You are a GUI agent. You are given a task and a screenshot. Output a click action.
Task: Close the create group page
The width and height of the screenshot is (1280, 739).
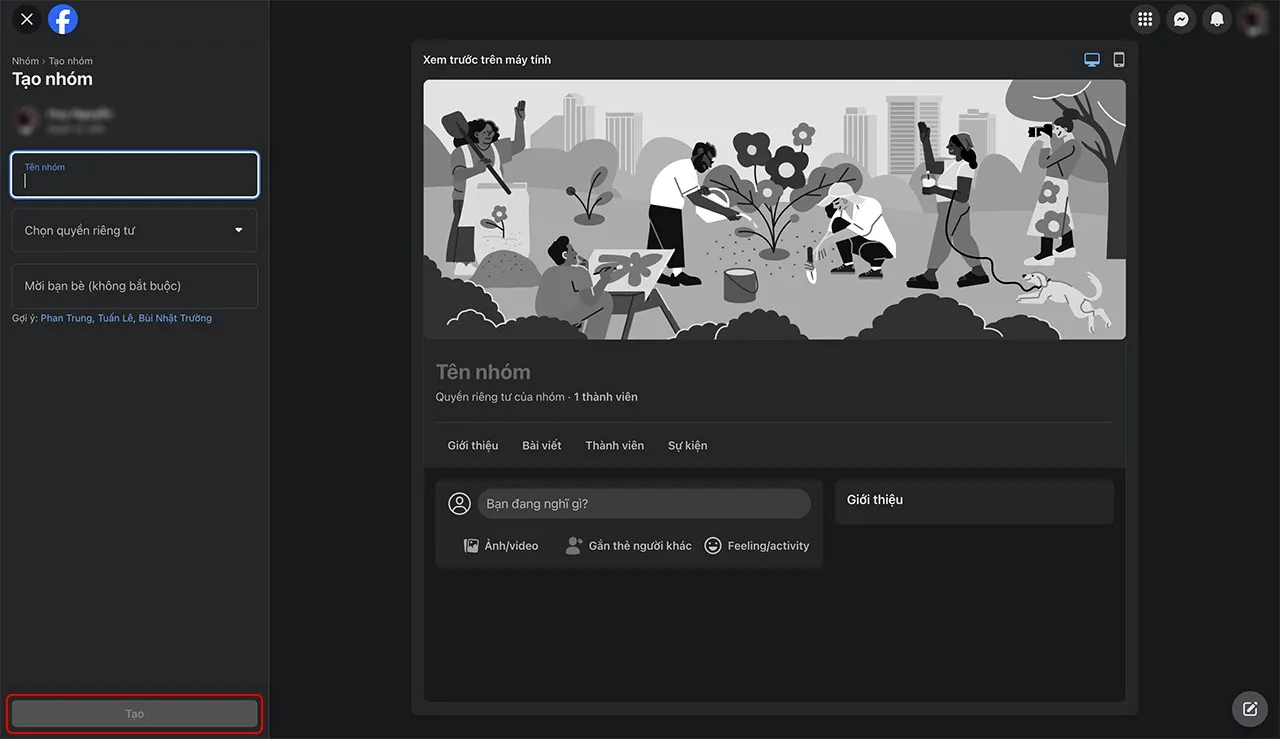point(27,19)
